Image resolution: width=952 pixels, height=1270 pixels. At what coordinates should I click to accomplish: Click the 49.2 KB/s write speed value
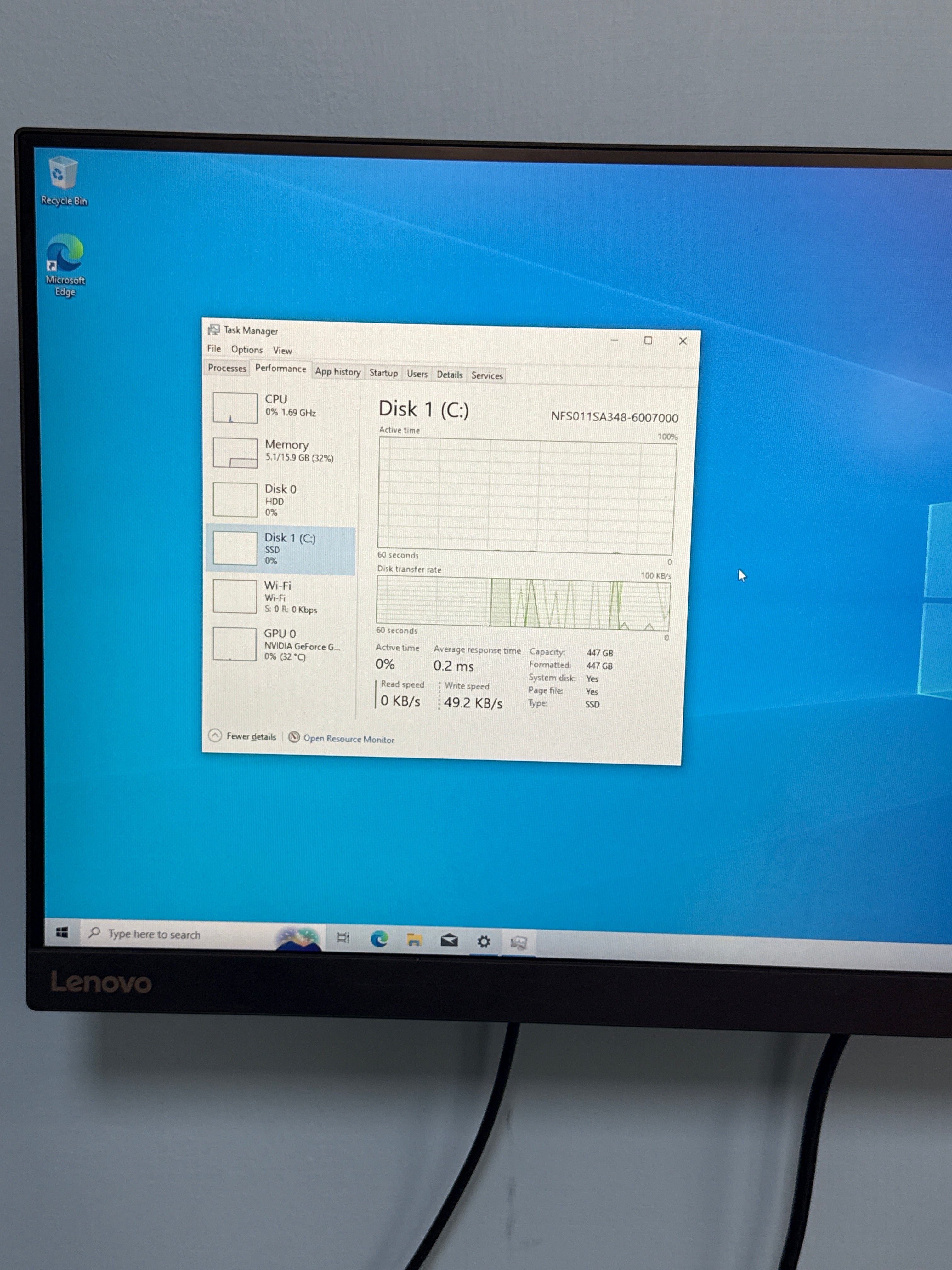[473, 702]
